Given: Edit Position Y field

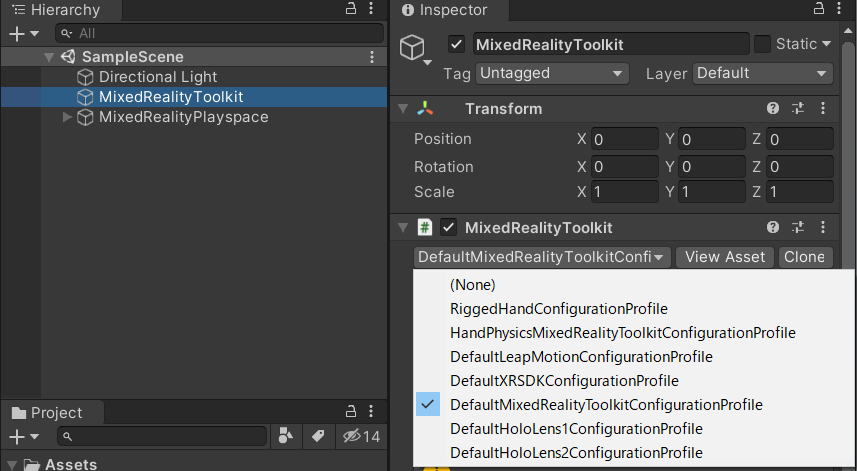Looking at the screenshot, I should (x=712, y=139).
